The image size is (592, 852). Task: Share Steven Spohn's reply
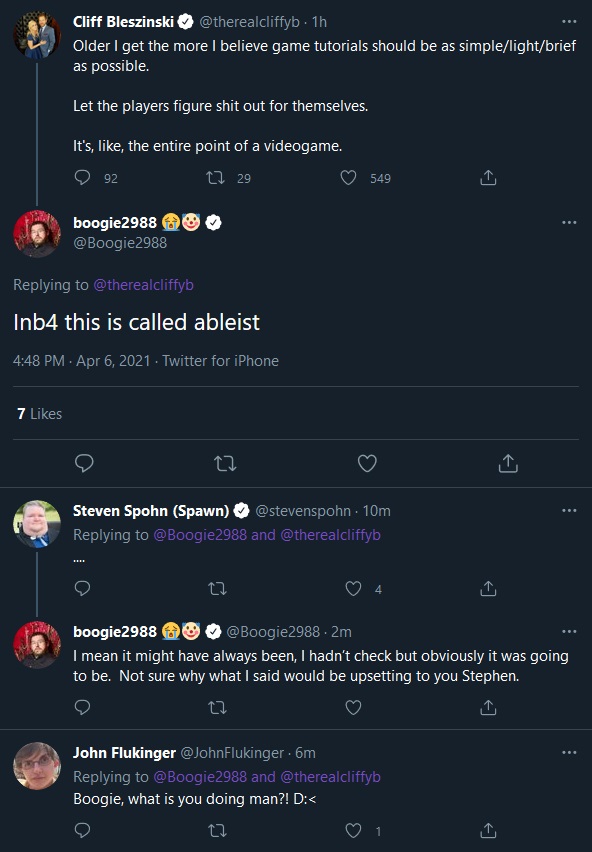487,589
